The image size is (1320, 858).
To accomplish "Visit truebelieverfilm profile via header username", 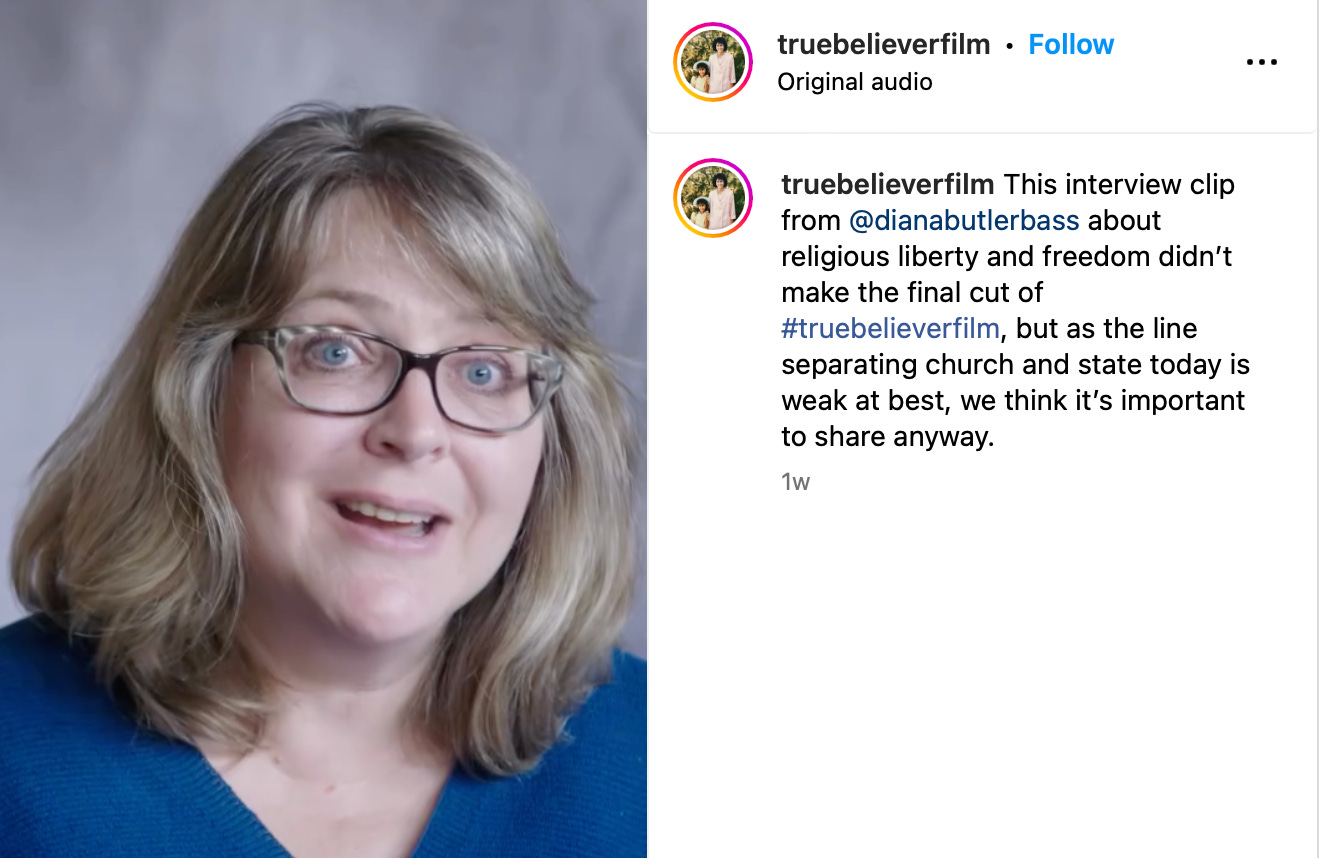I will coord(884,44).
